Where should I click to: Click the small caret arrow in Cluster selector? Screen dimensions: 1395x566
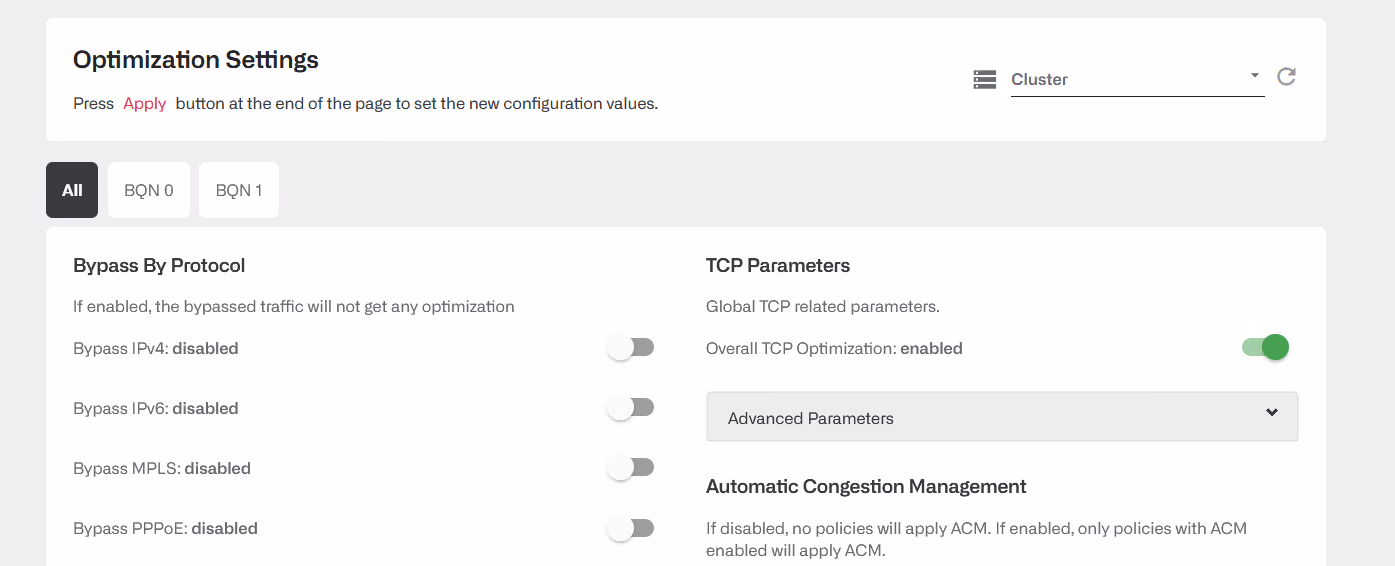pos(1254,76)
